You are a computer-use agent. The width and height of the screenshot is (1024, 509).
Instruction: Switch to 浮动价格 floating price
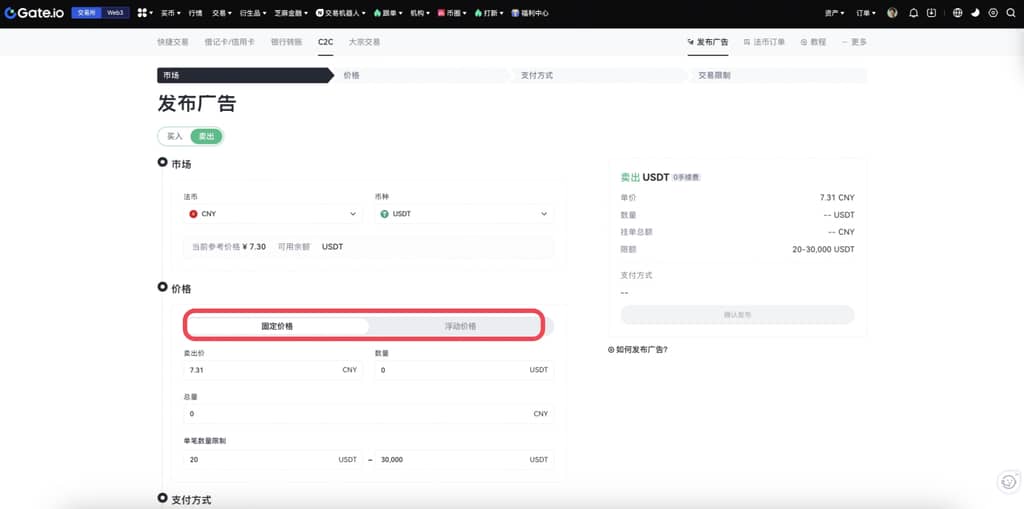coord(460,326)
